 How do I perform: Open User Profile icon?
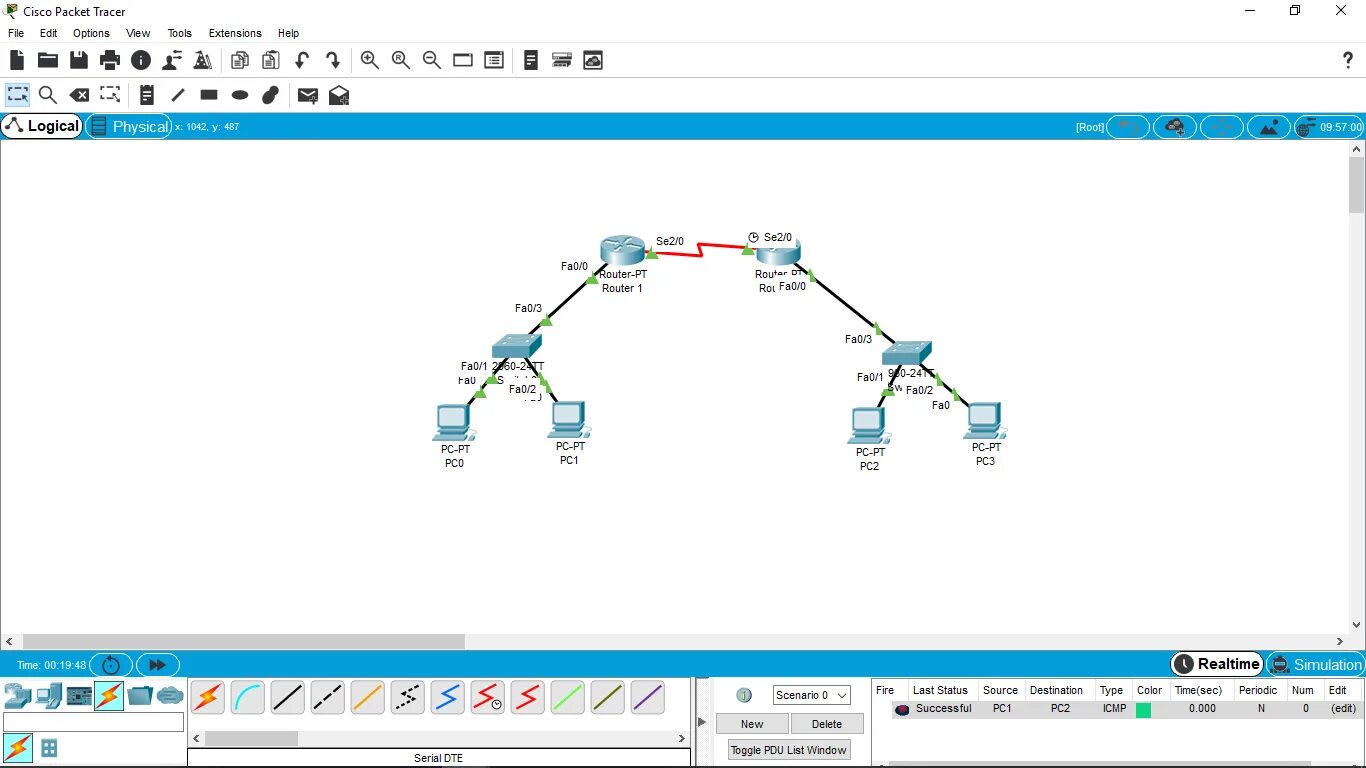172,60
